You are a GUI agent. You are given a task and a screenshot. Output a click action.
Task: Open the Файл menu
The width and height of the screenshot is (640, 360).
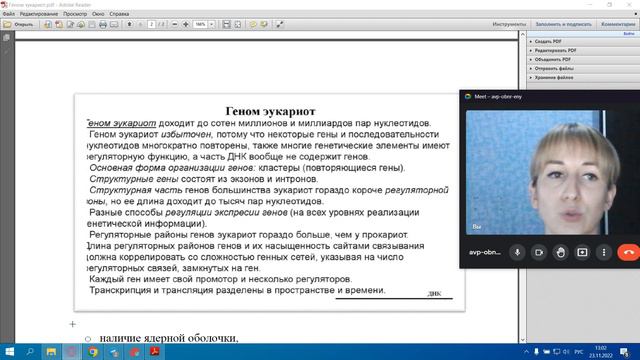9,14
